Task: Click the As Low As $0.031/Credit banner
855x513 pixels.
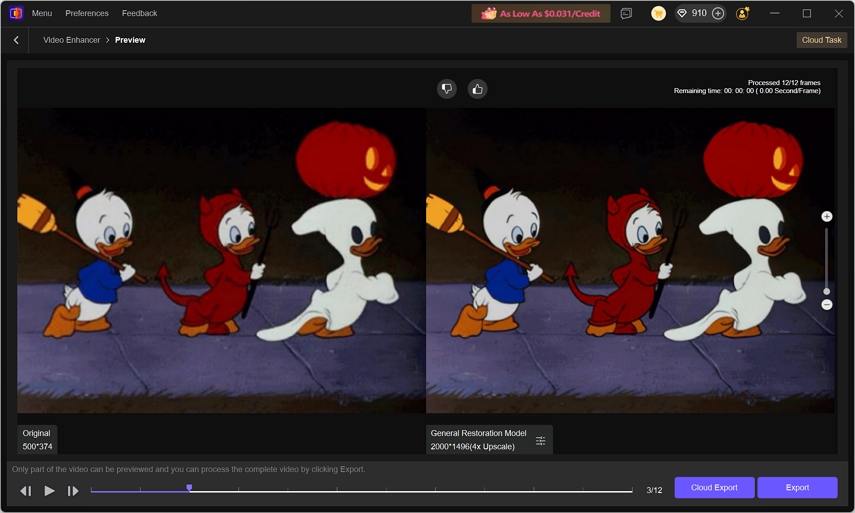Action: (x=541, y=14)
